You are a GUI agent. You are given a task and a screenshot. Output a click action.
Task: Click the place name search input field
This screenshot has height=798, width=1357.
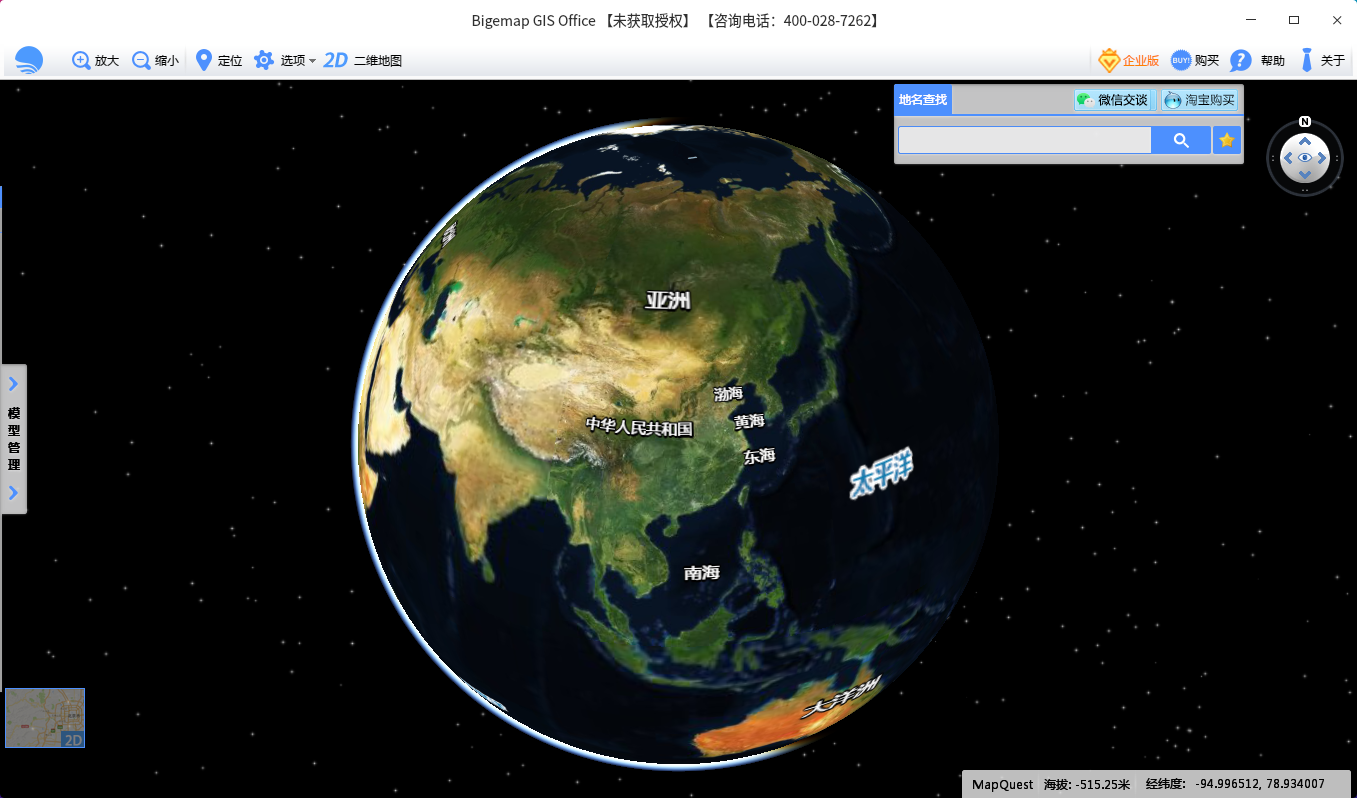(x=1024, y=140)
